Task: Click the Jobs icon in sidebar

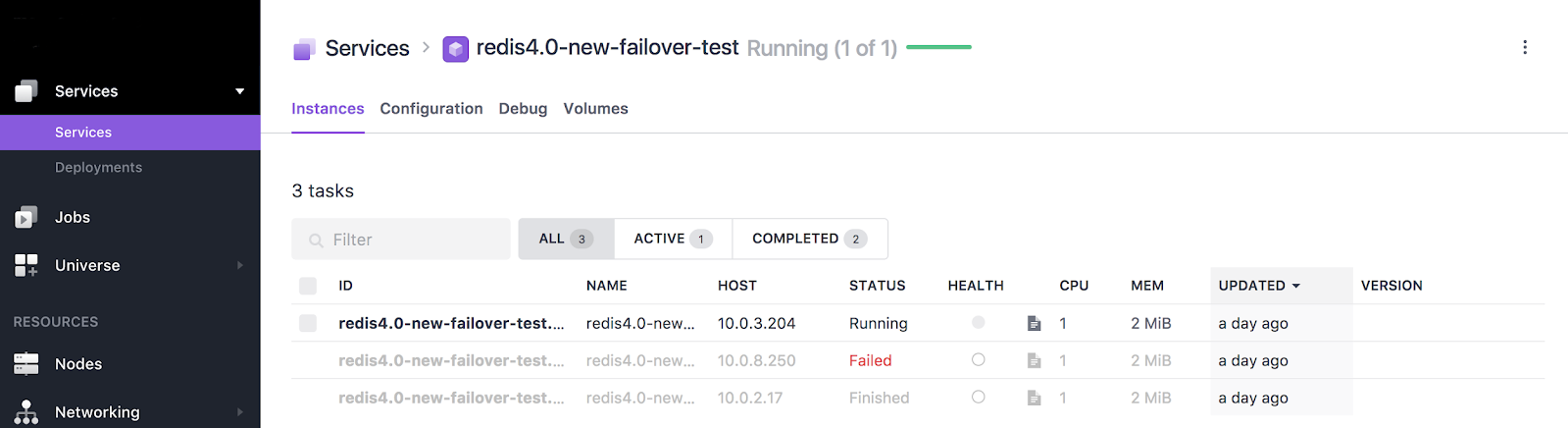Action: 26,217
